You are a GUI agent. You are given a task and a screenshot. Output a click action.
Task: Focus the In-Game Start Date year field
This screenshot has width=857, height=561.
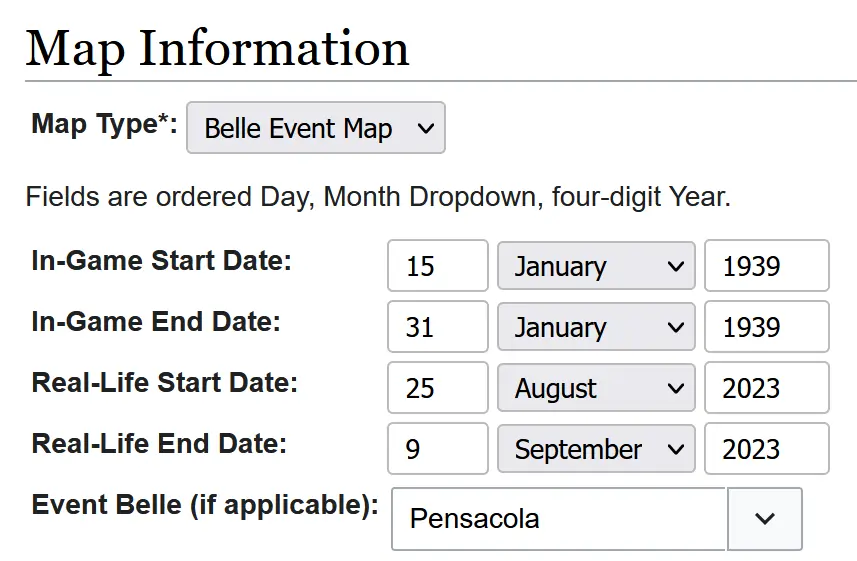[x=766, y=266]
